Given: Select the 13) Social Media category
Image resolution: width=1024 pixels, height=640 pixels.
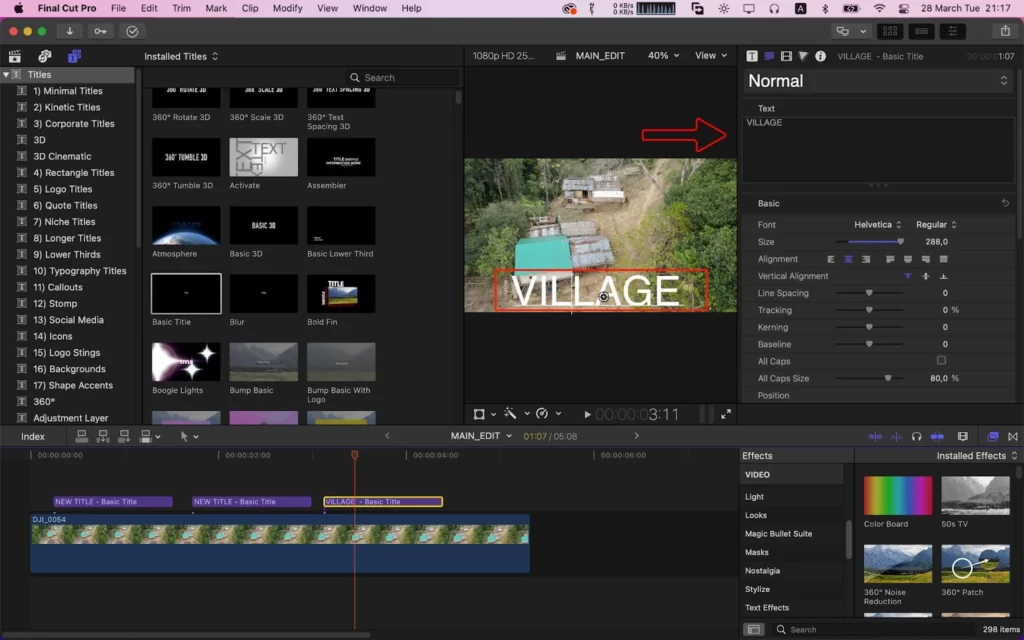Looking at the screenshot, I should point(68,320).
